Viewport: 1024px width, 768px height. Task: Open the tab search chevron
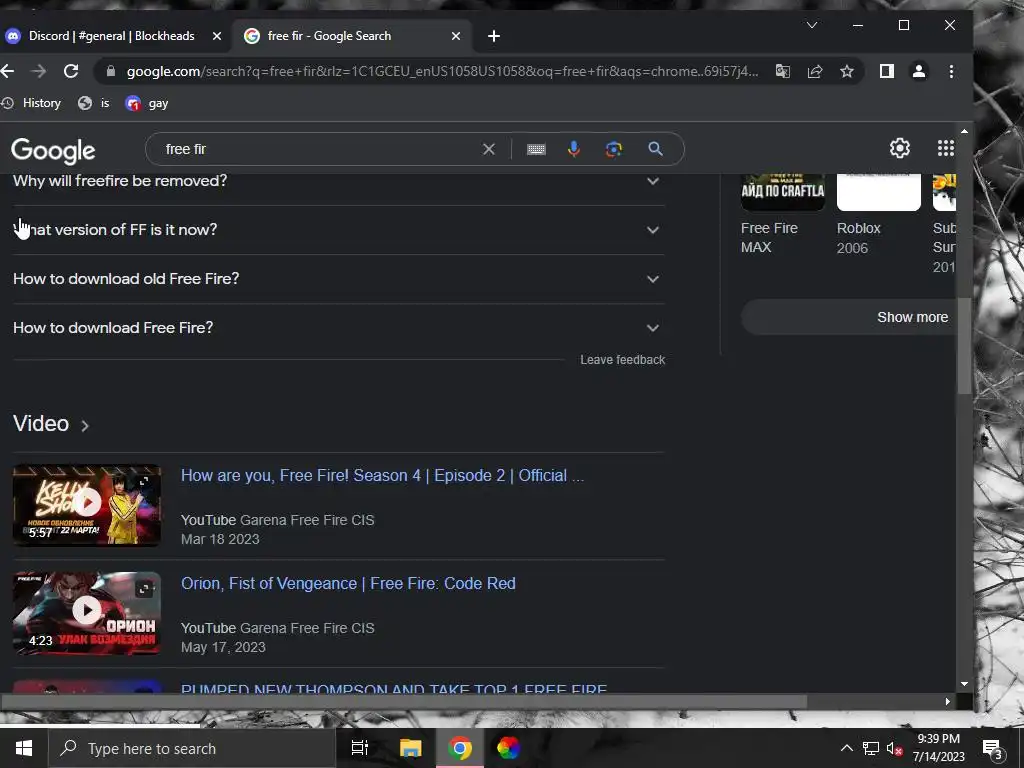pyautogui.click(x=811, y=25)
